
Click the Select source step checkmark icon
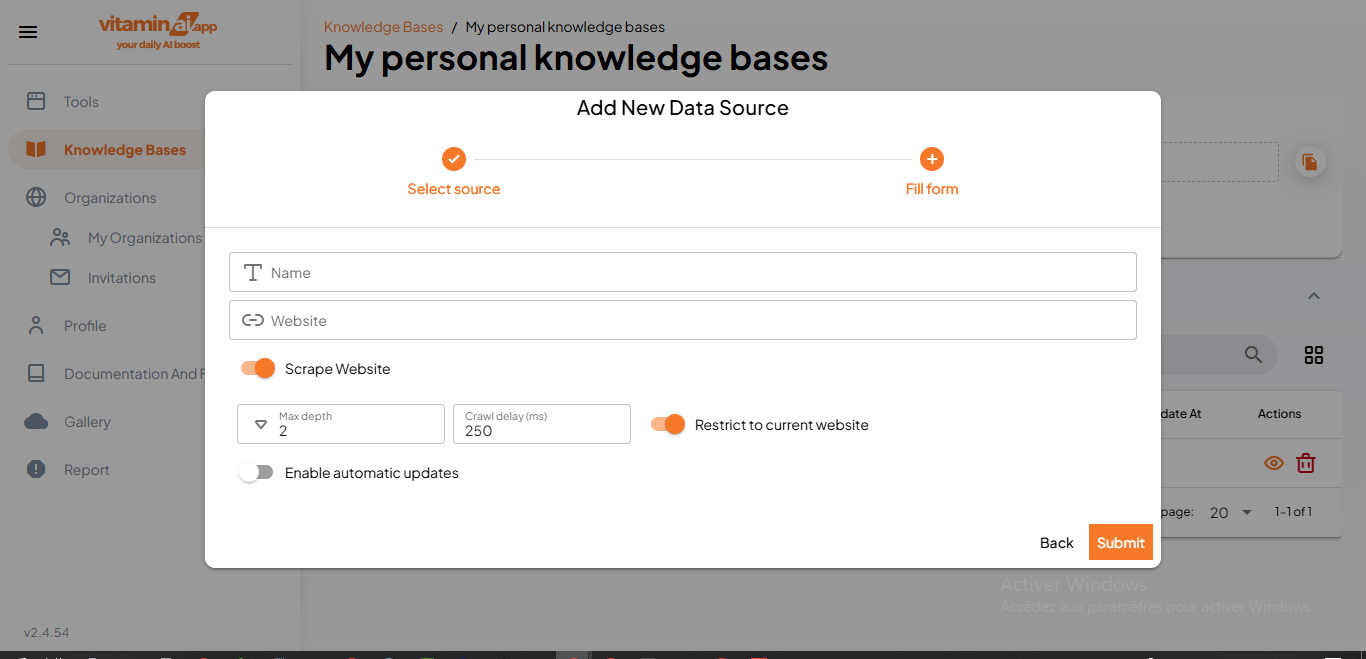click(x=454, y=159)
